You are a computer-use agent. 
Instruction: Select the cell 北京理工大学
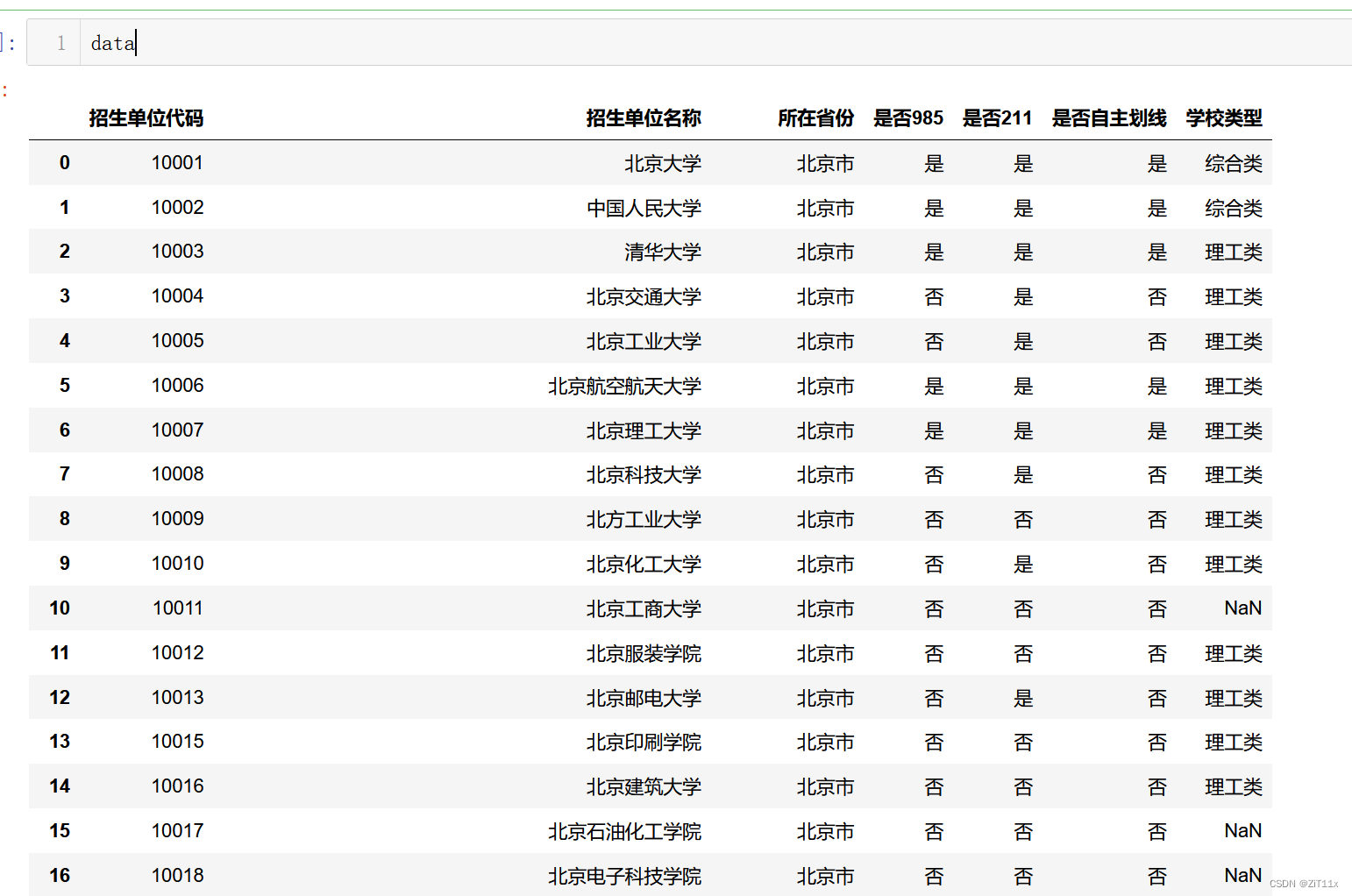(x=644, y=431)
